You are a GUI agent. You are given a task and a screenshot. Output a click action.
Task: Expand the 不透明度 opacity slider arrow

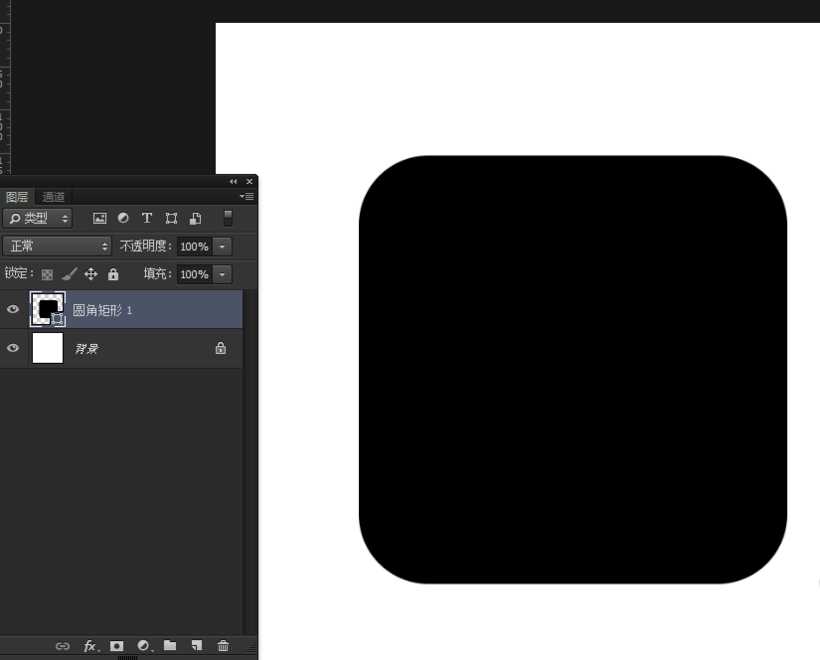click(x=222, y=246)
